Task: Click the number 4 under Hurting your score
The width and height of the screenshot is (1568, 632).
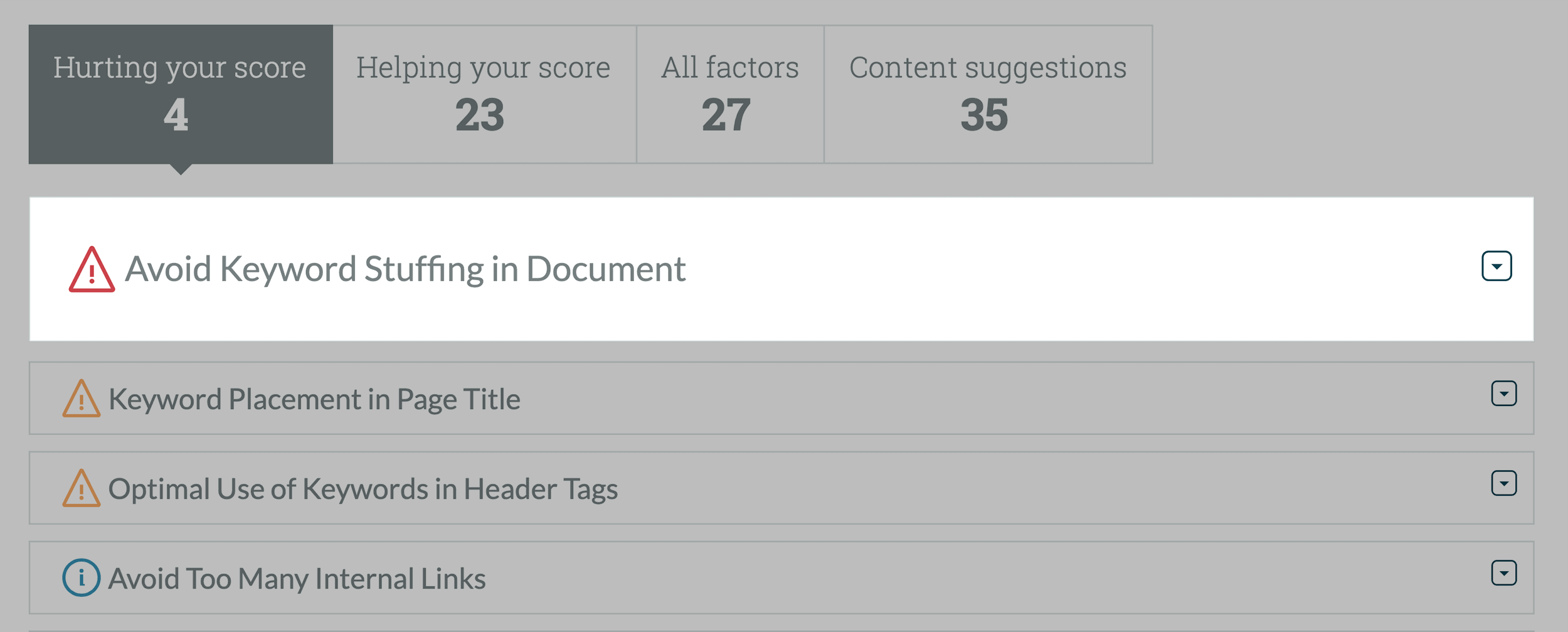Action: [x=176, y=115]
